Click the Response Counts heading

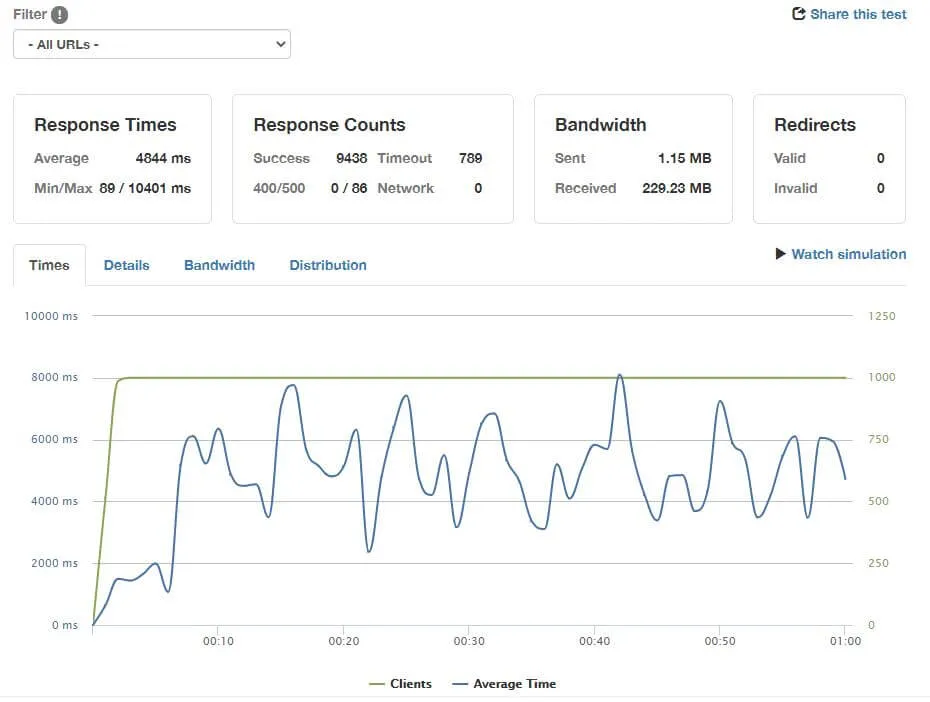pyautogui.click(x=329, y=125)
